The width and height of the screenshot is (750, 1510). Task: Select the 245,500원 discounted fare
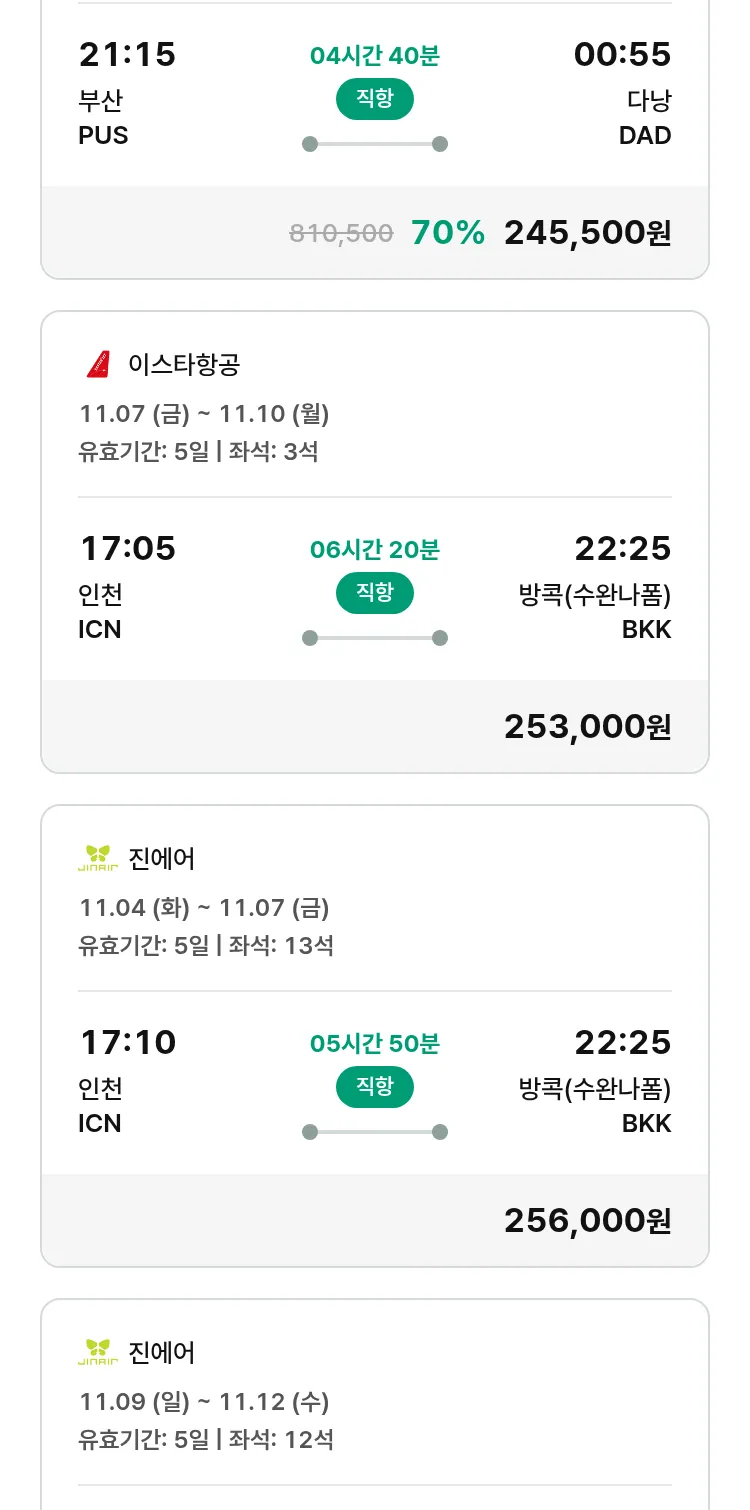[x=587, y=233]
